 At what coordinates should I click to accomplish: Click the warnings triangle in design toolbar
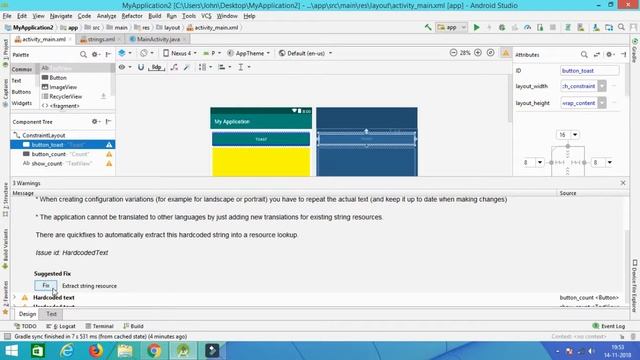(506, 53)
